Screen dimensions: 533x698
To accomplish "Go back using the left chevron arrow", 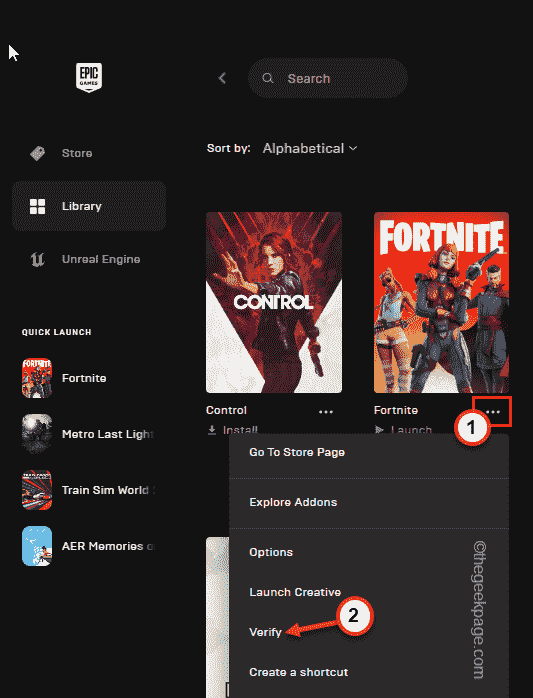I will pyautogui.click(x=222, y=78).
